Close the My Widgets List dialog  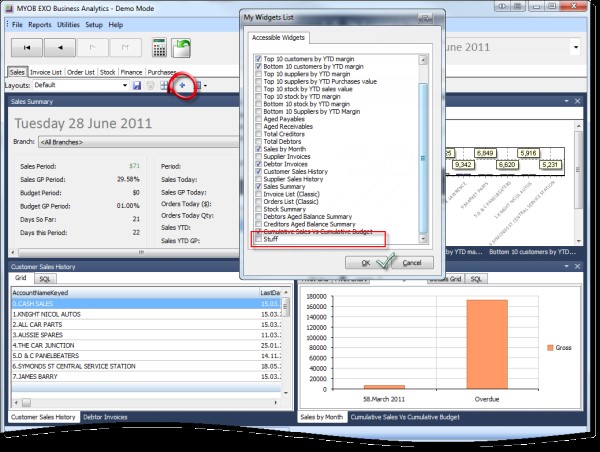pyautogui.click(x=425, y=18)
